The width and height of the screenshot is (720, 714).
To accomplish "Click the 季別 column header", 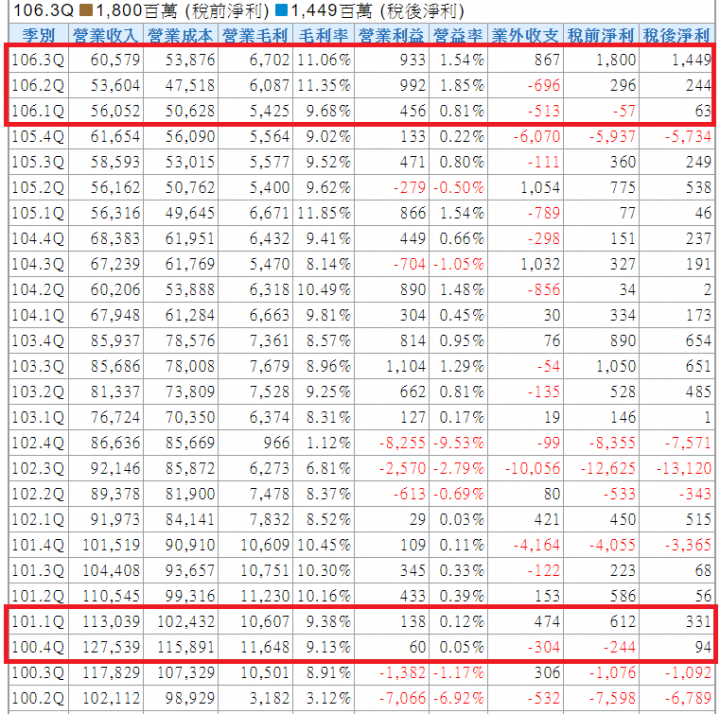I will tap(39, 35).
